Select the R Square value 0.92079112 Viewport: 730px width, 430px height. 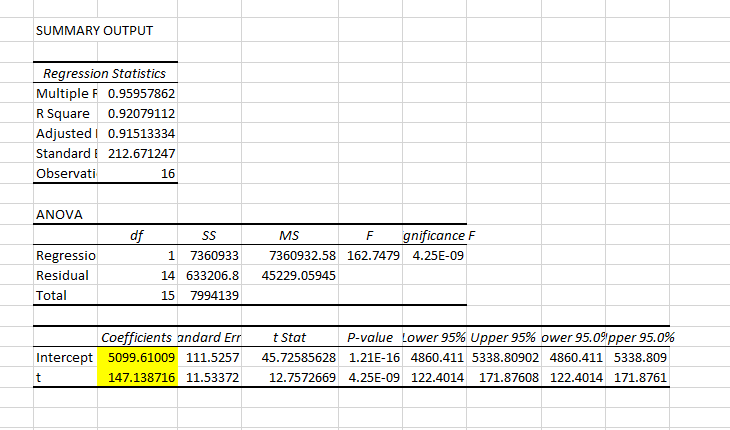coord(140,113)
